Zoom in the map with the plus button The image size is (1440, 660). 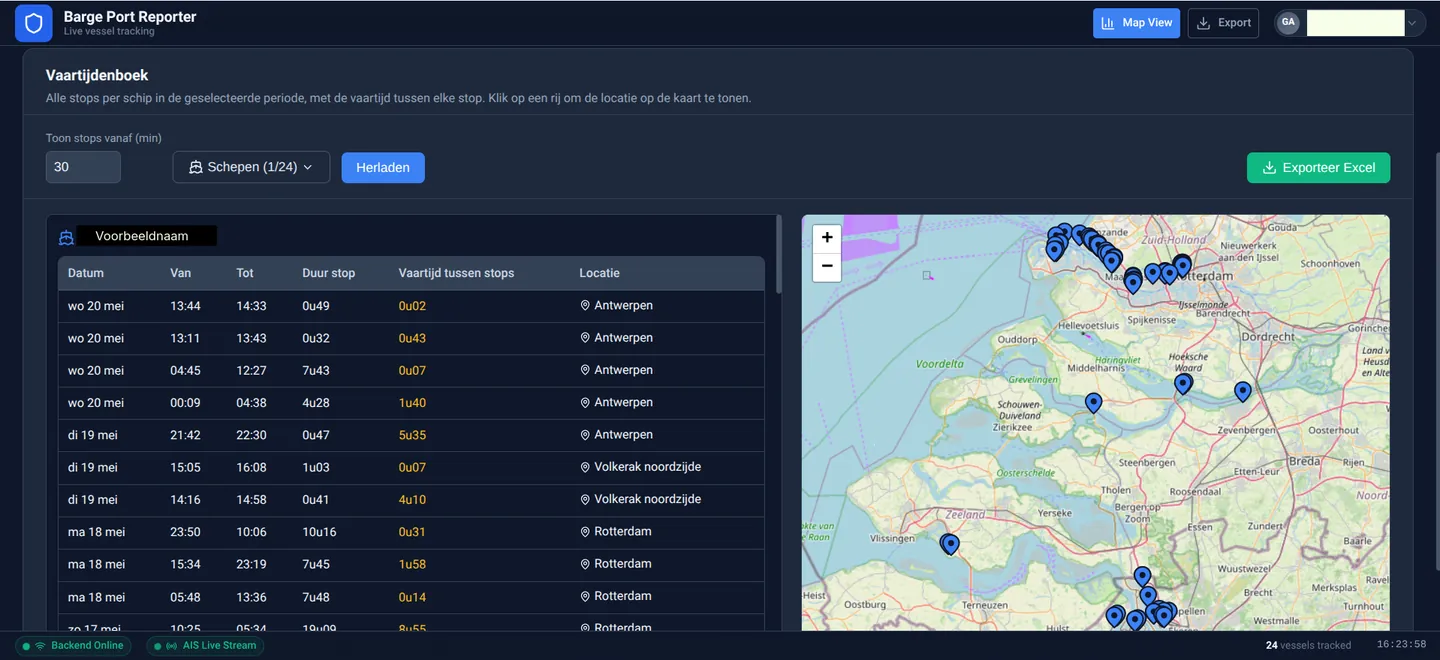[827, 238]
